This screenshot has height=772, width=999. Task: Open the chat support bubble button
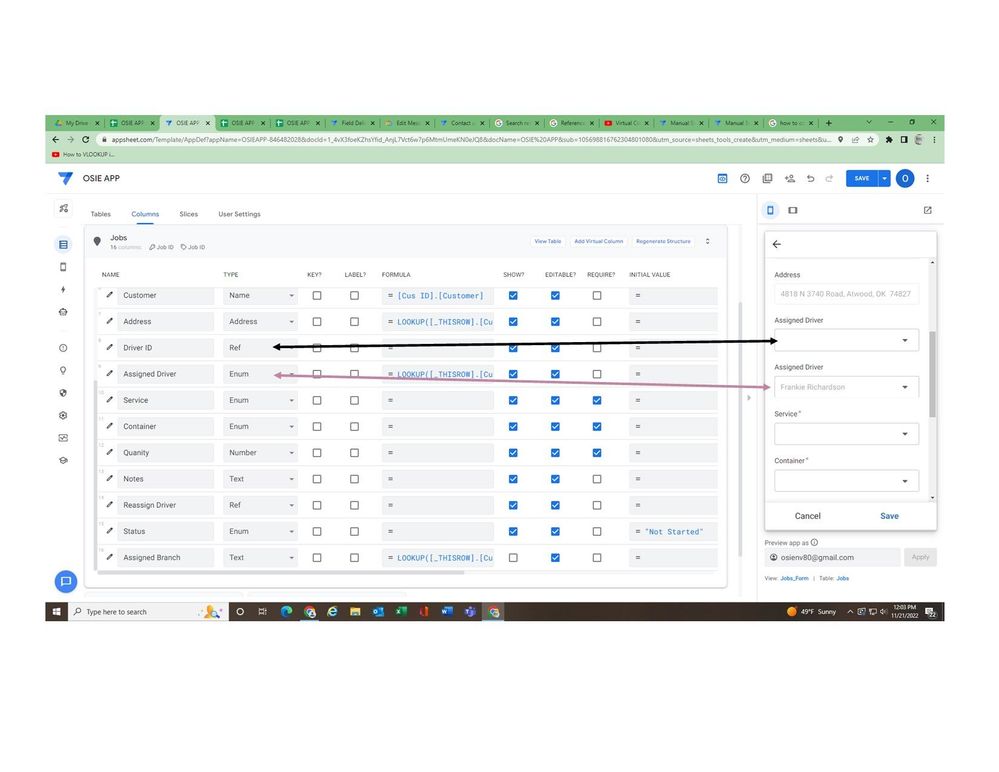click(66, 581)
